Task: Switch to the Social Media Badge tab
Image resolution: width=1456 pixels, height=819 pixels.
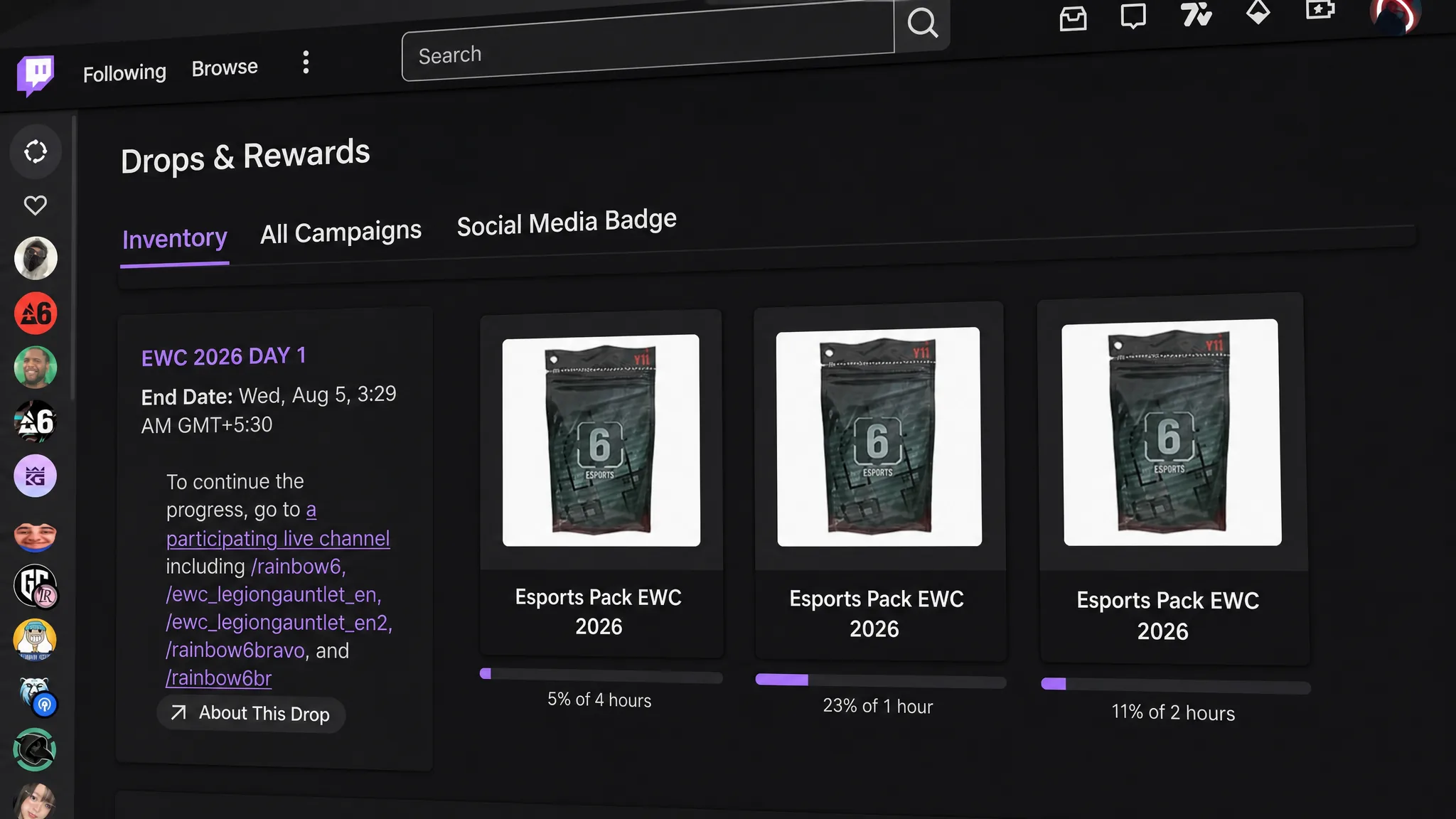Action: (567, 223)
